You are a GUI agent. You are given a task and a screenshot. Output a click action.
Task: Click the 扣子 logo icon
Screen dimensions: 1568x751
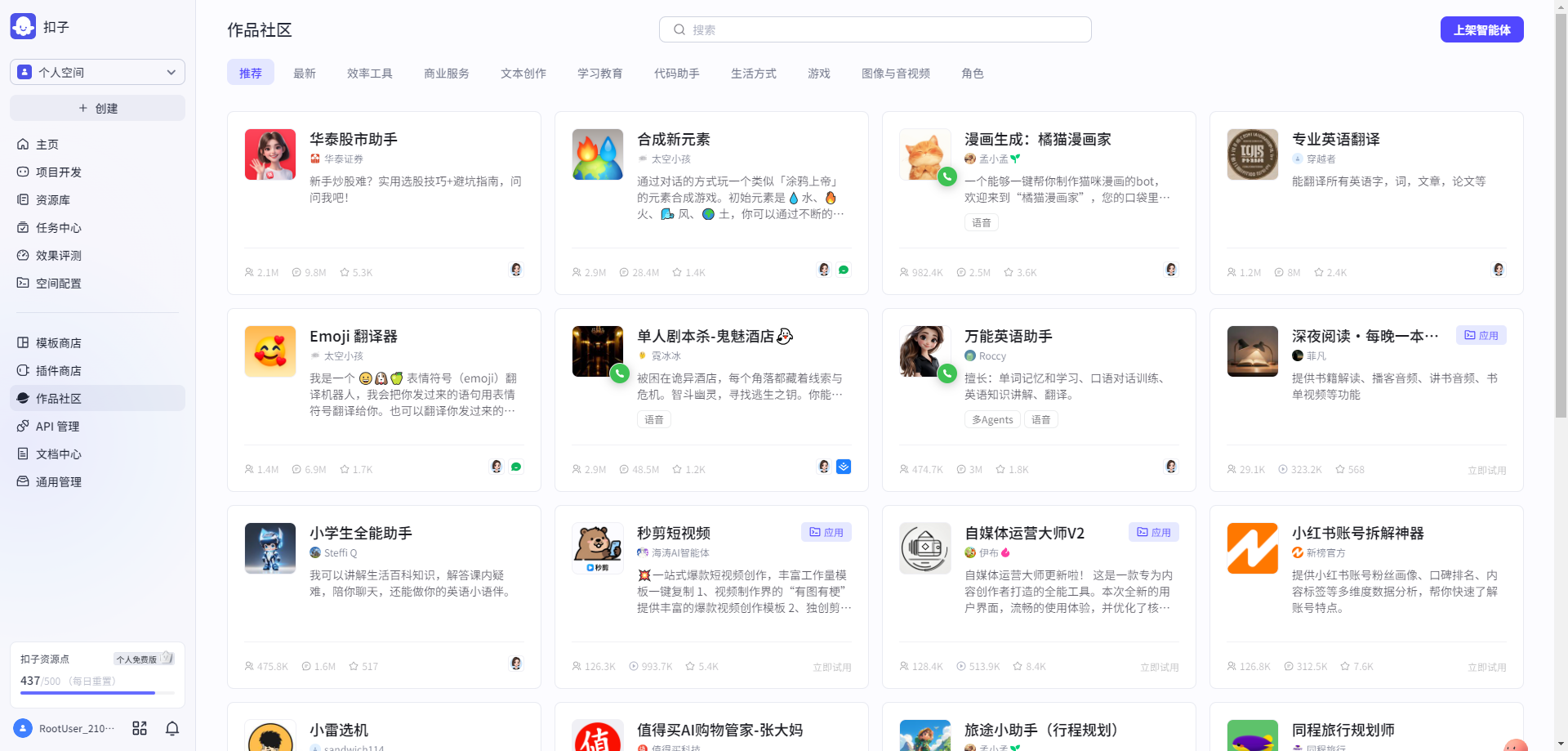pyautogui.click(x=23, y=26)
